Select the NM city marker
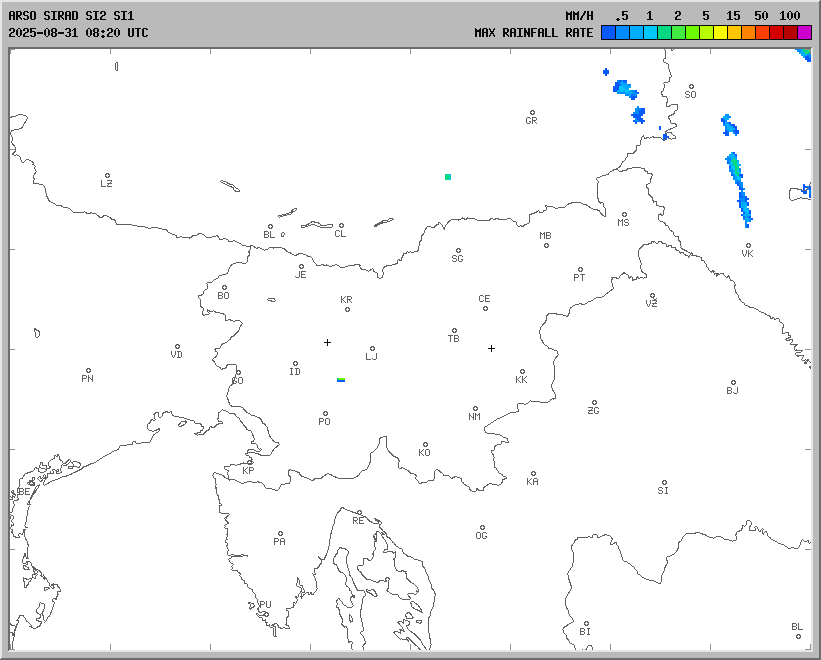The height and width of the screenshot is (660, 821). pyautogui.click(x=475, y=409)
